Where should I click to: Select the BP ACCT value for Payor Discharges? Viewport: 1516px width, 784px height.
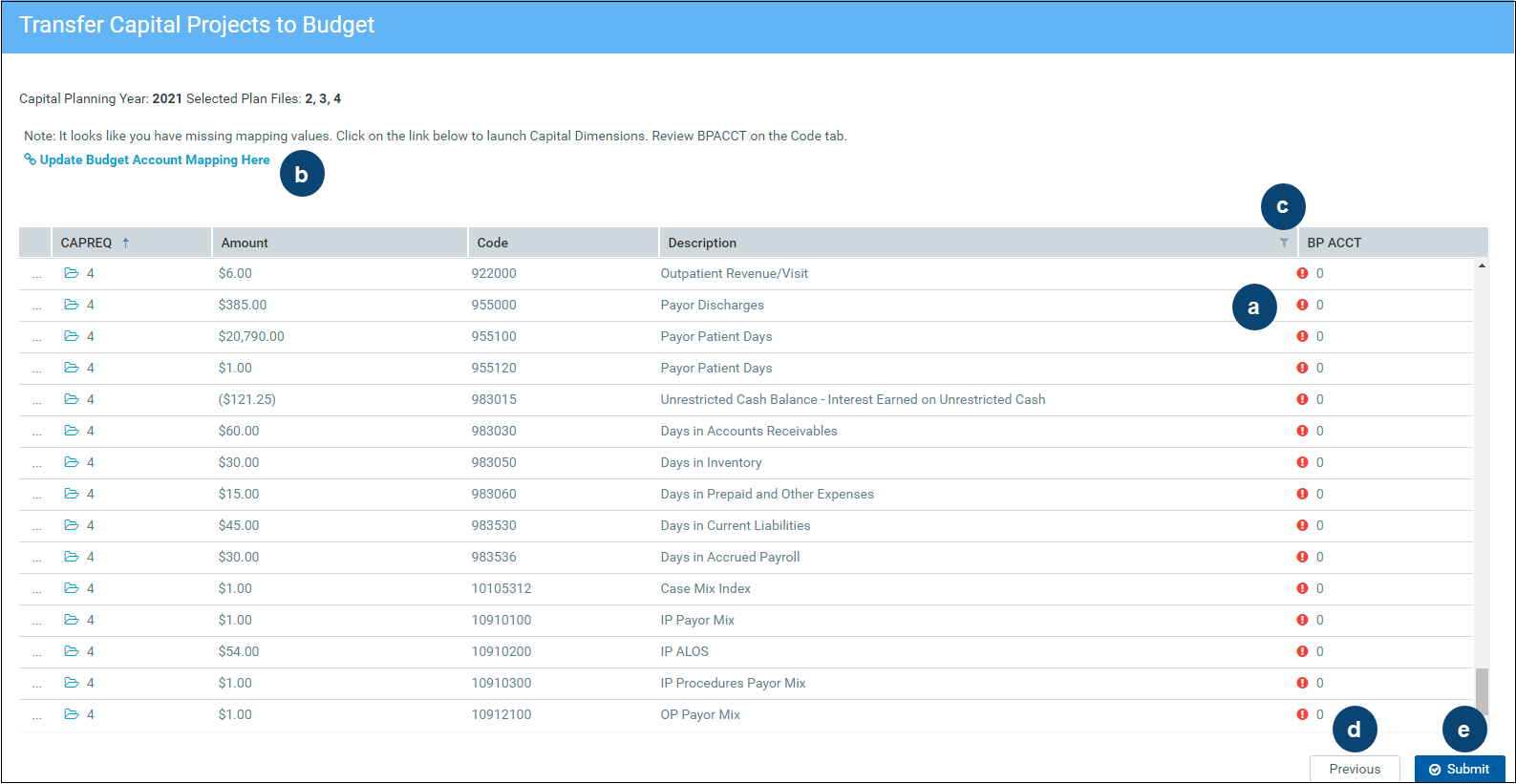1320,305
